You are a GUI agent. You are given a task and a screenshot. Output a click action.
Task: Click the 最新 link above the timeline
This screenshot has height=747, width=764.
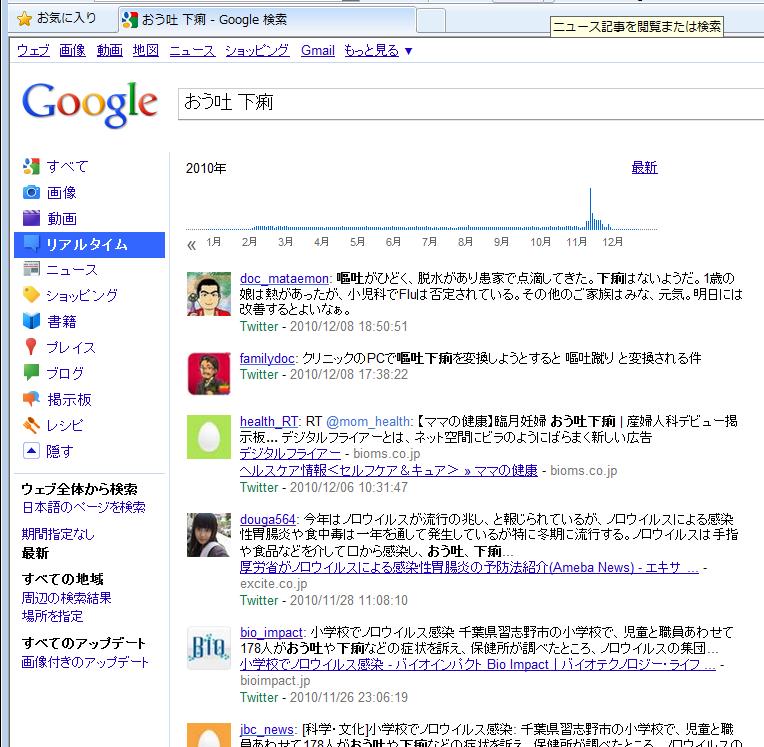pyautogui.click(x=644, y=168)
